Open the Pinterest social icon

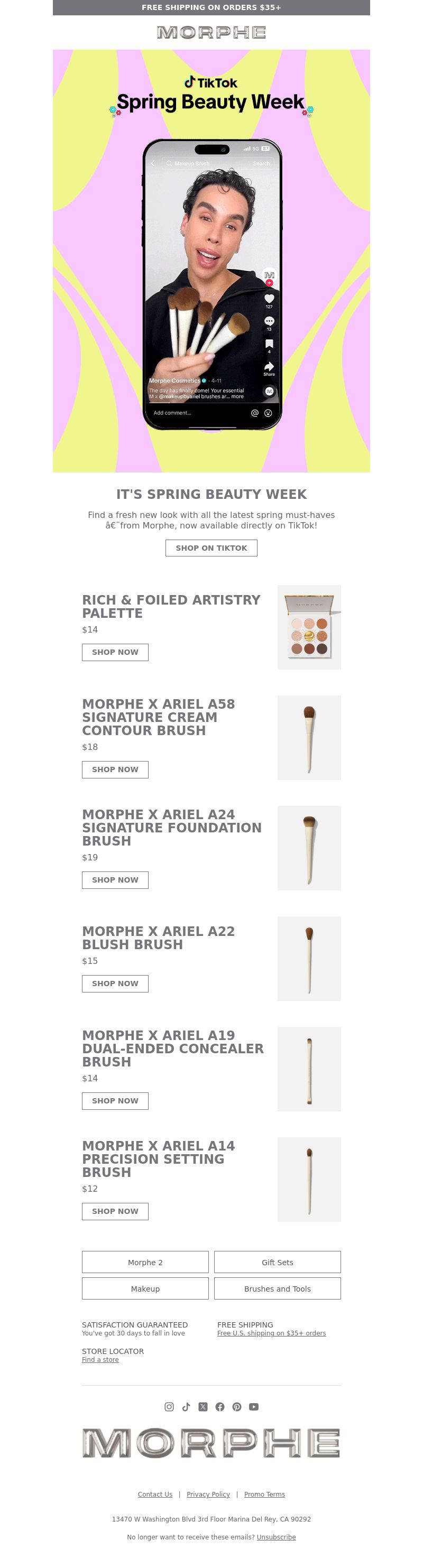click(x=237, y=1407)
